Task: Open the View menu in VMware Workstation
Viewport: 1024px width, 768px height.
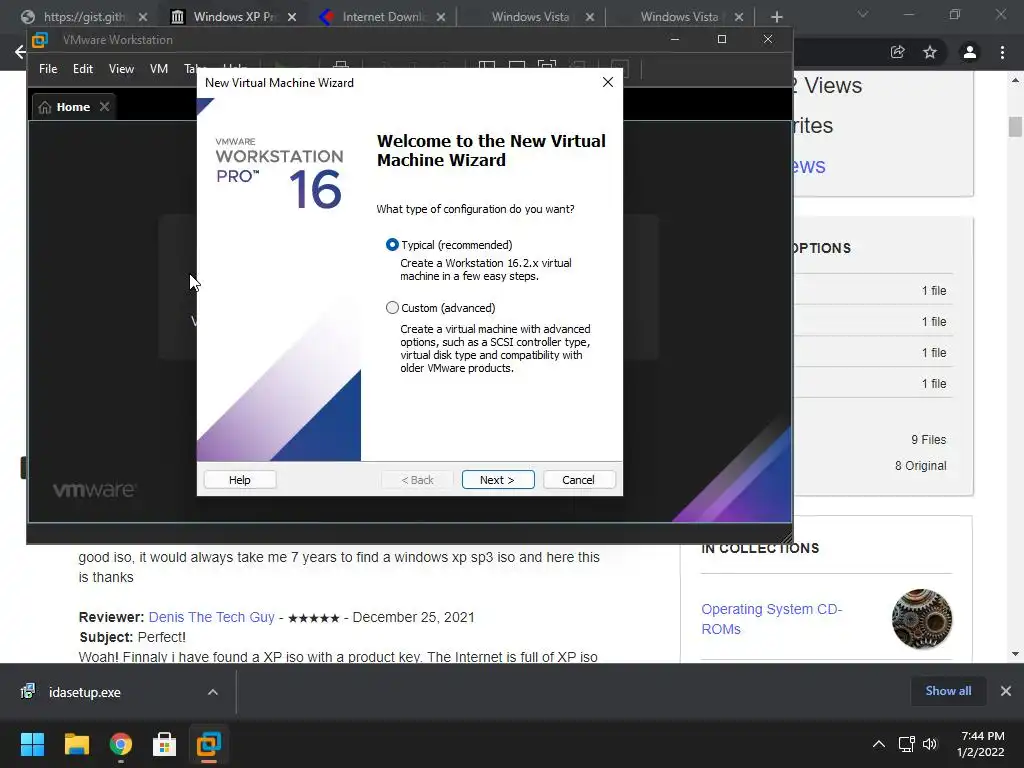Action: pyautogui.click(x=121, y=69)
